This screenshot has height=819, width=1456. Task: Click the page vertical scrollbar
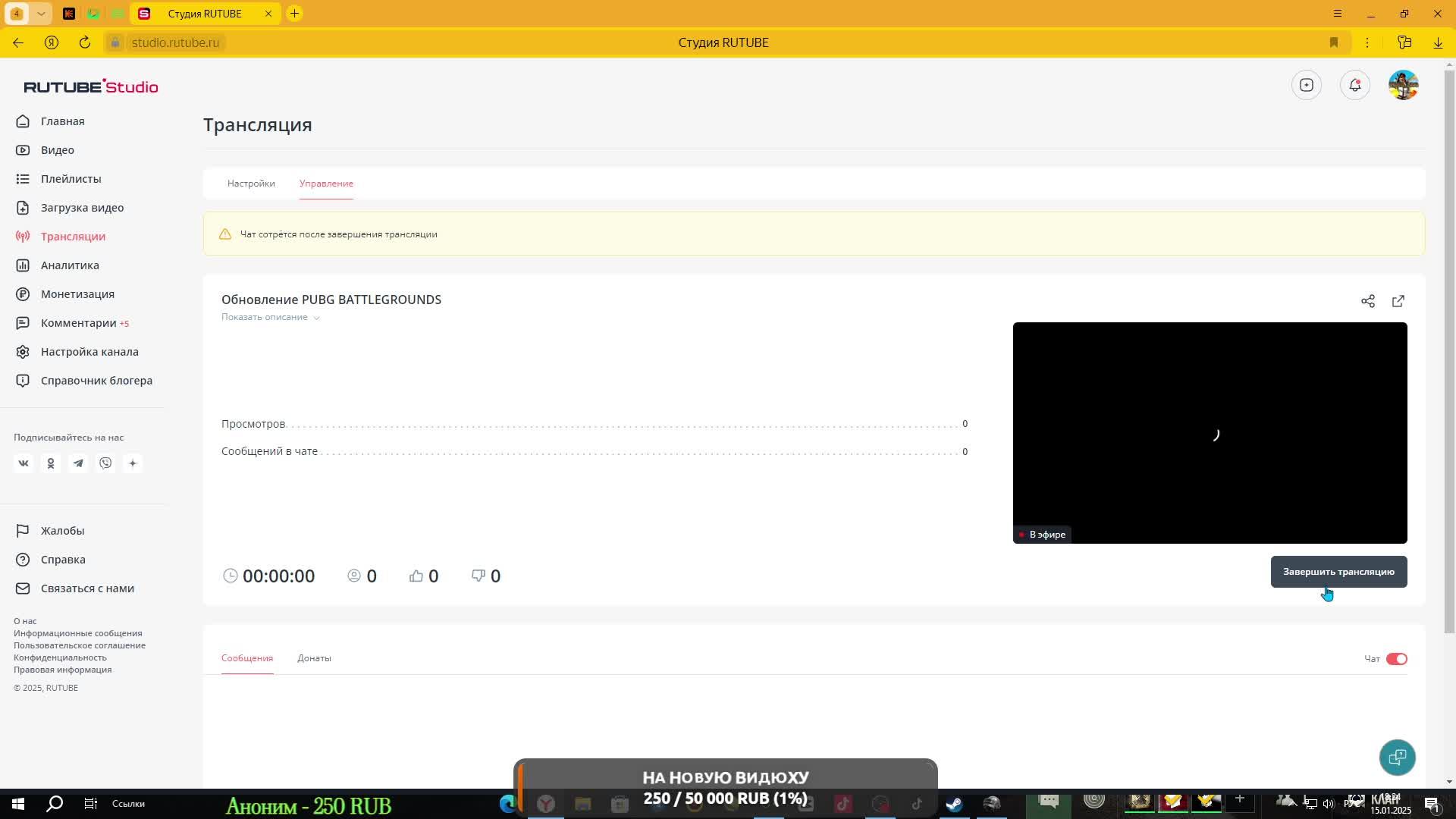[x=1449, y=353]
